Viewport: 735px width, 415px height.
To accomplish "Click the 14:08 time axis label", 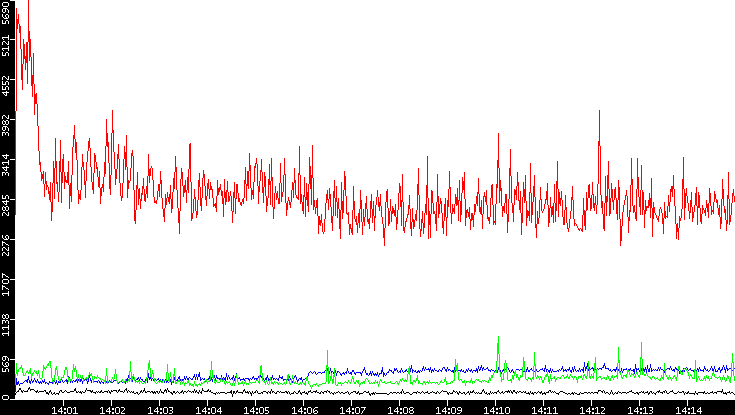I will click(399, 410).
